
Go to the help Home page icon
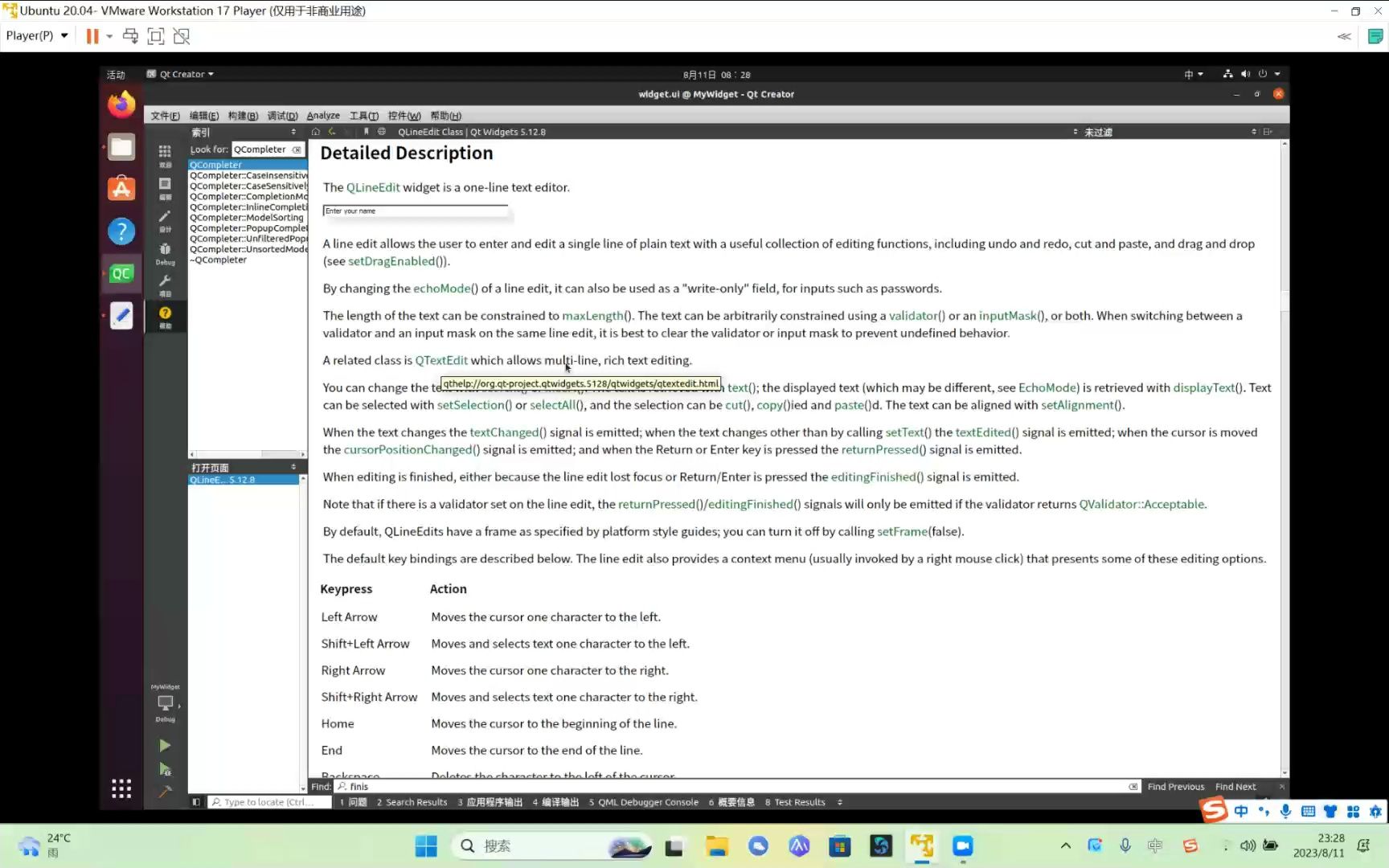click(x=316, y=132)
